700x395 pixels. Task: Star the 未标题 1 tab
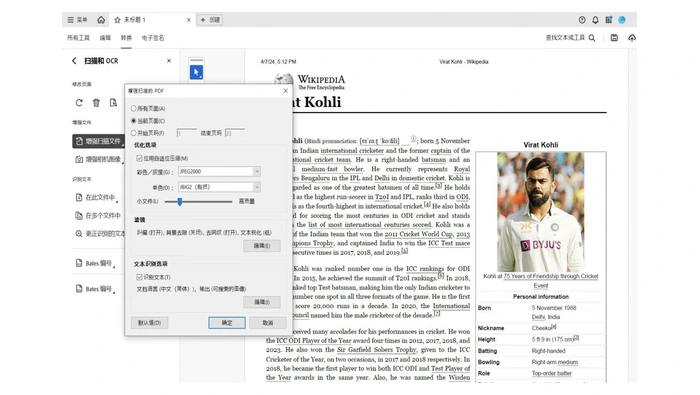pyautogui.click(x=117, y=20)
